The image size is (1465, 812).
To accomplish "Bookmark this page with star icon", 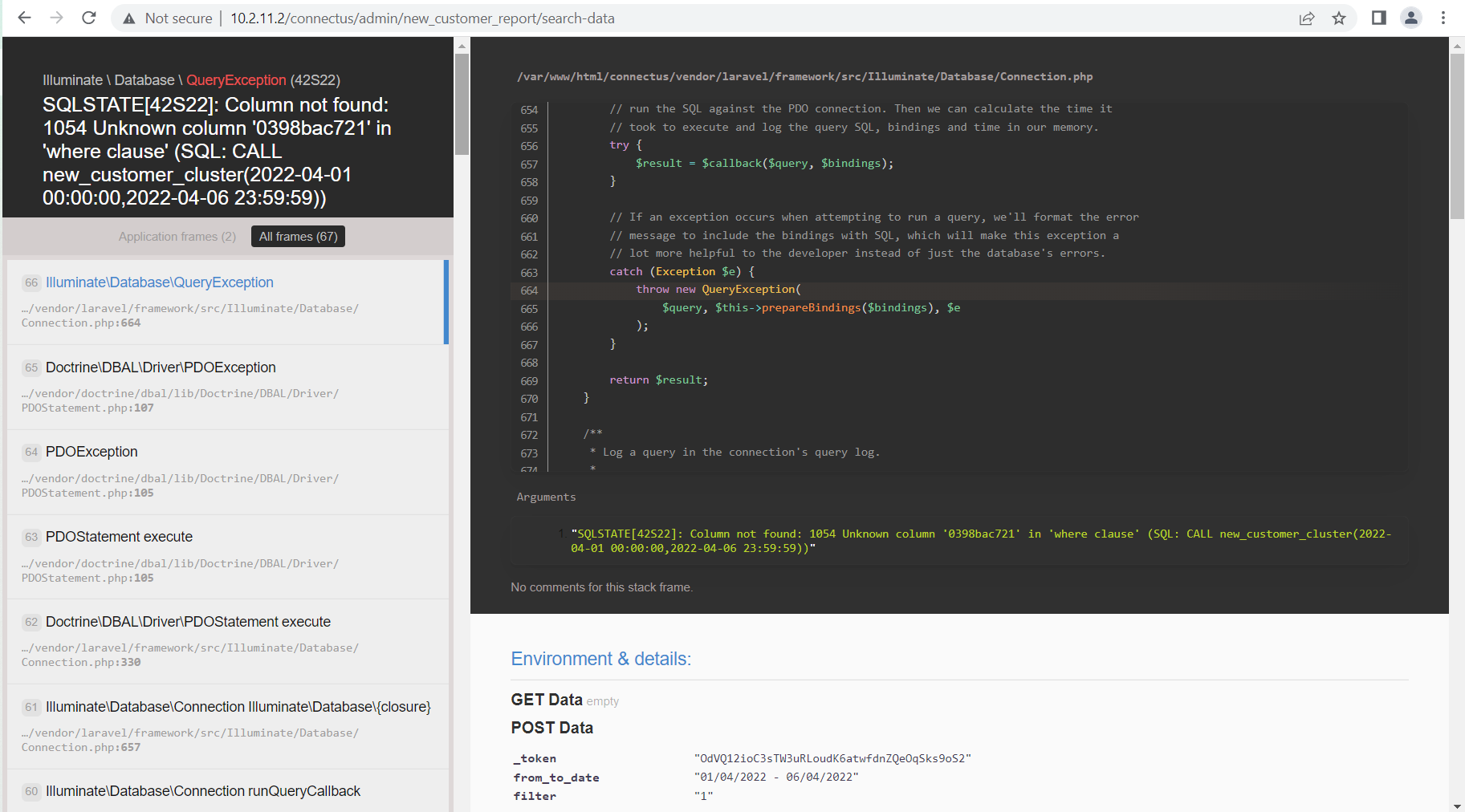I will (x=1339, y=18).
